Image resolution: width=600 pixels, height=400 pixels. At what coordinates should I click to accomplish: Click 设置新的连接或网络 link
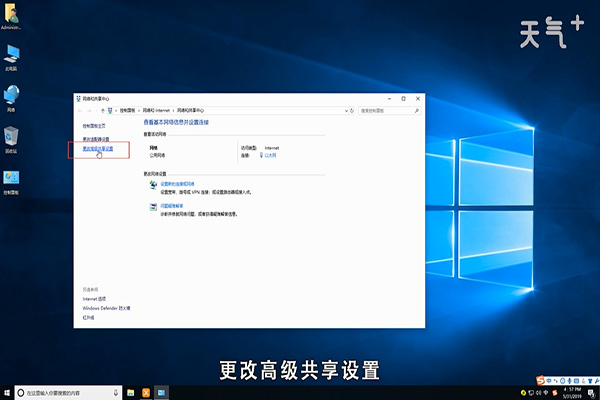tap(177, 184)
